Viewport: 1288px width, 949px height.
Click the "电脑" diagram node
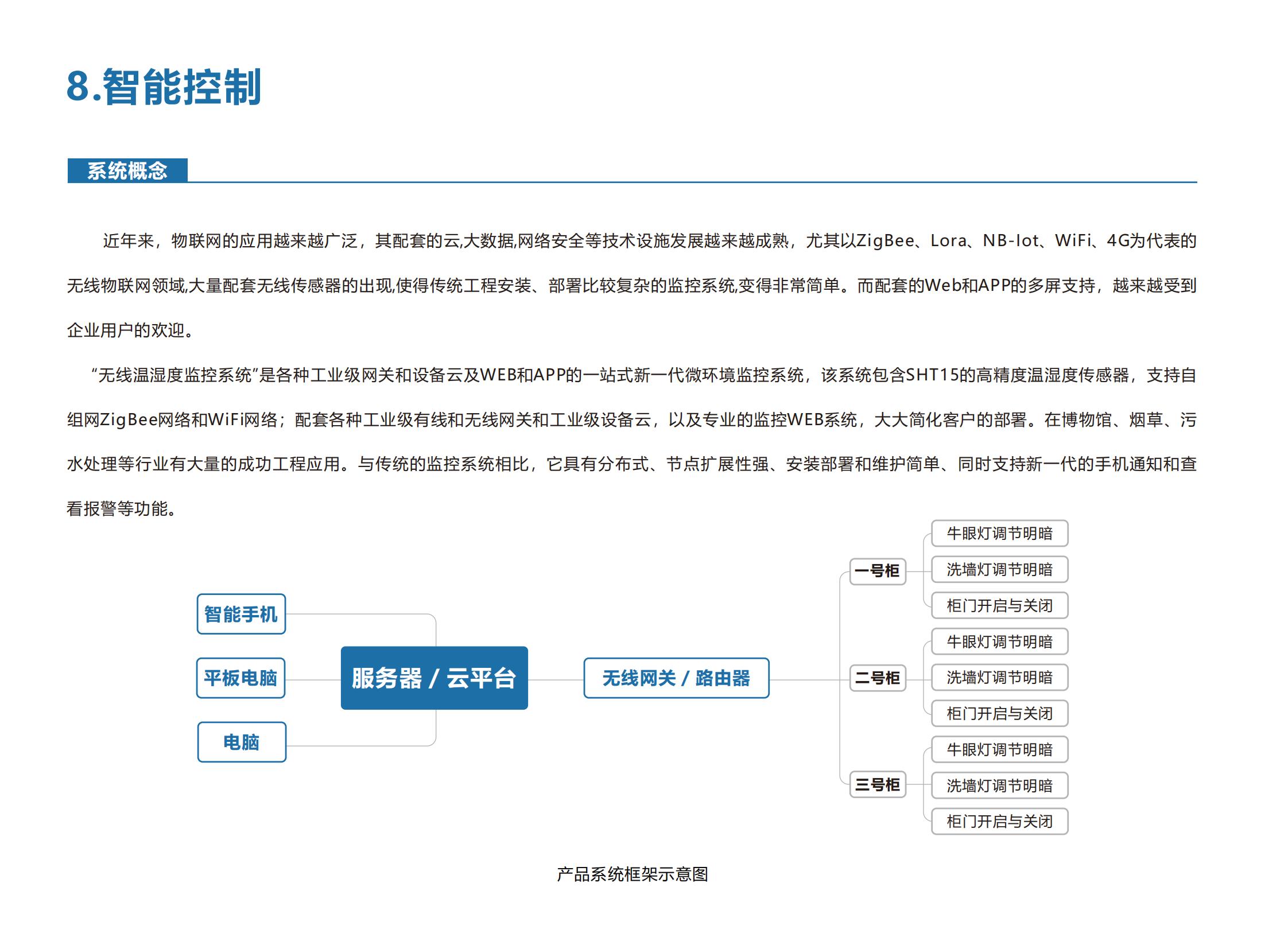[242, 742]
